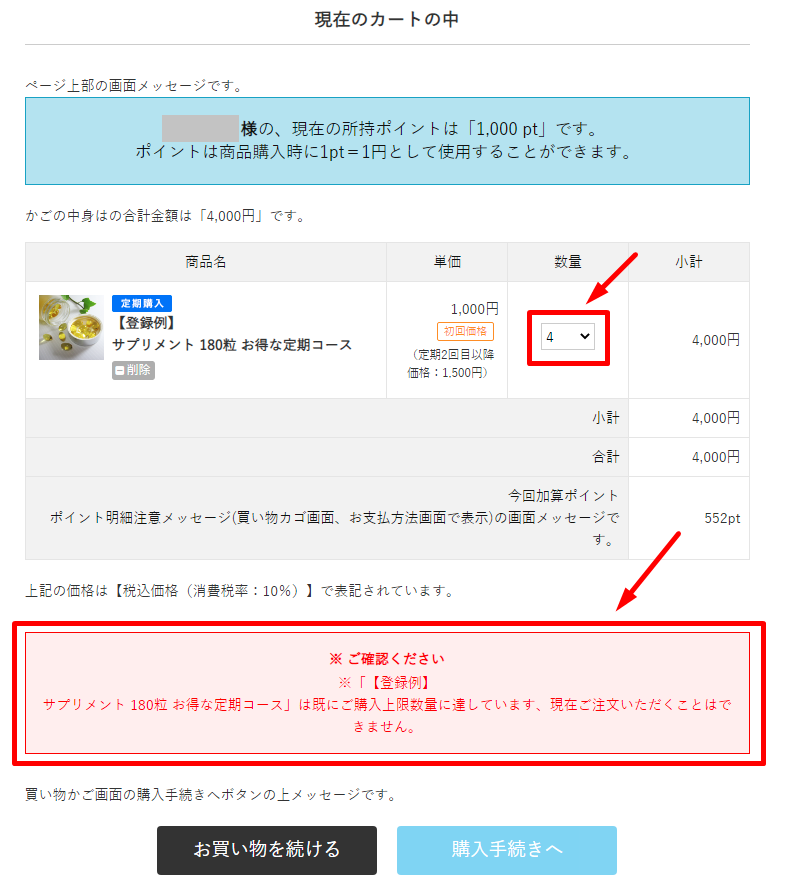
Task: Click the 数量 column header
Action: 568,262
